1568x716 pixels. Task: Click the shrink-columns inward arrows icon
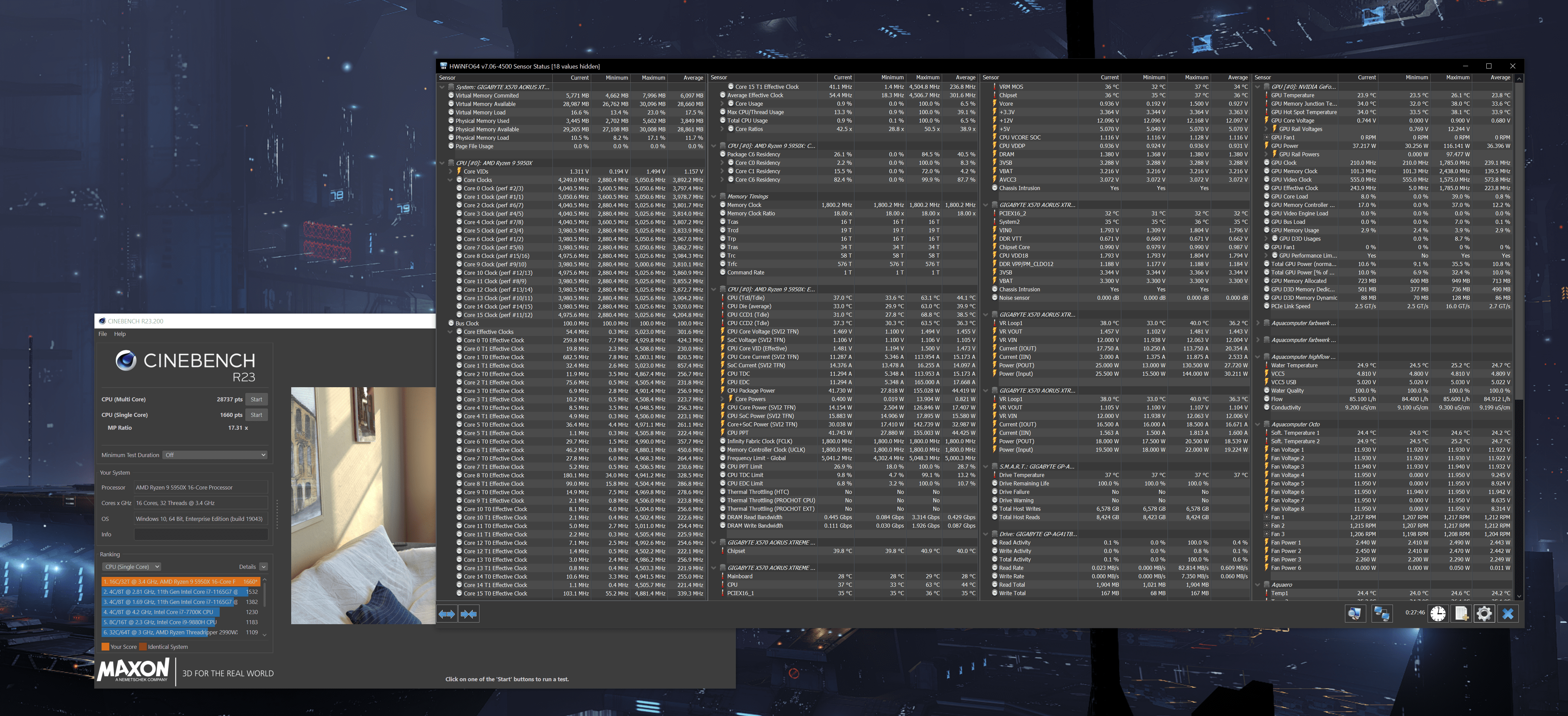[469, 614]
